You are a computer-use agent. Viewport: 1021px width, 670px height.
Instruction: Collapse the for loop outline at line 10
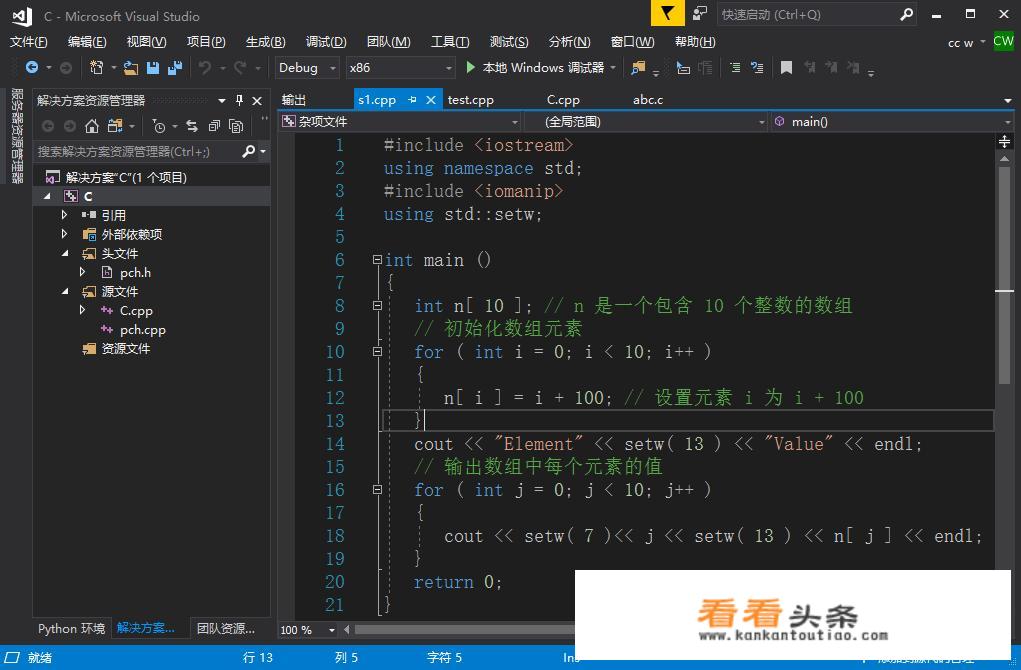tap(377, 352)
